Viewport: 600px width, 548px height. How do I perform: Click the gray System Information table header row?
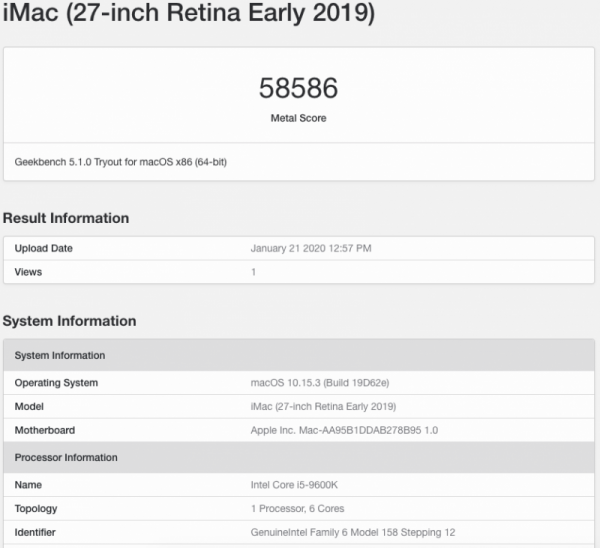tap(299, 355)
